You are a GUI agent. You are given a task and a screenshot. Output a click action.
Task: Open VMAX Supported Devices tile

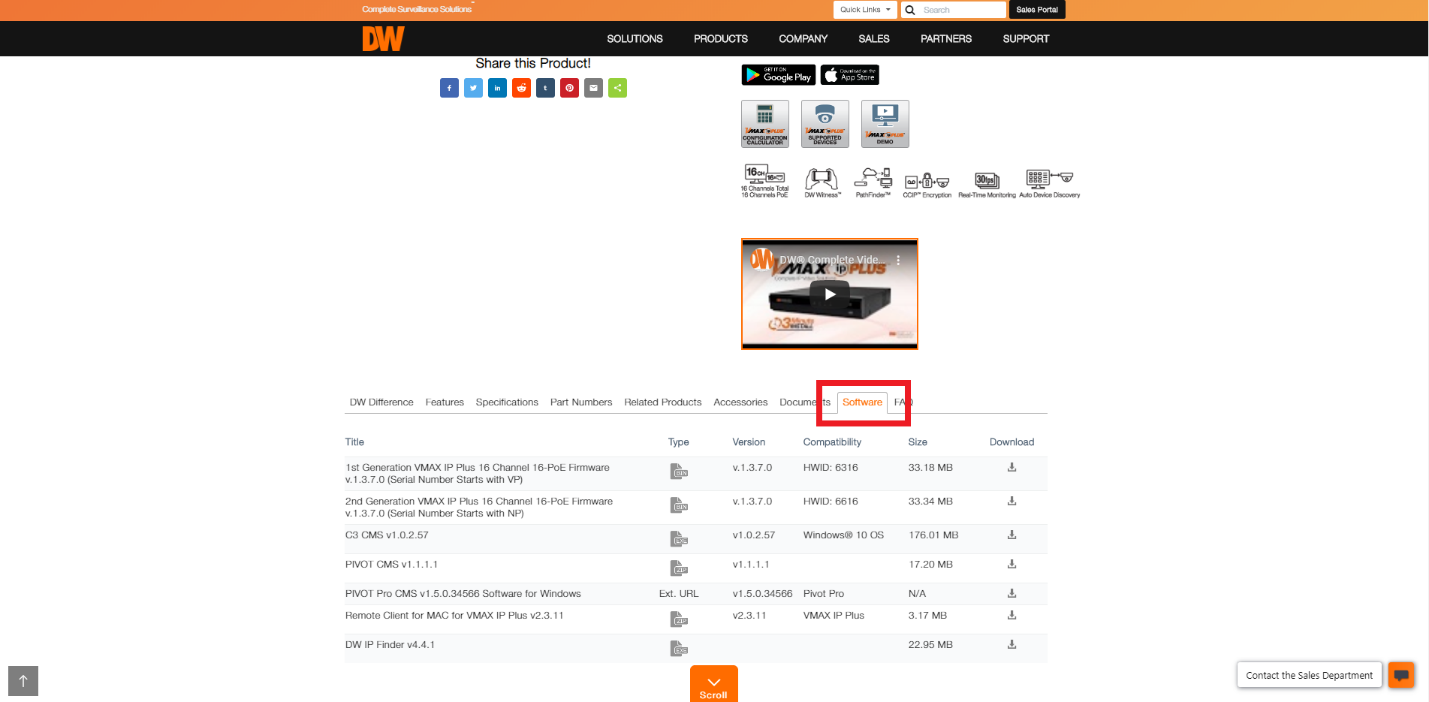pyautogui.click(x=825, y=124)
